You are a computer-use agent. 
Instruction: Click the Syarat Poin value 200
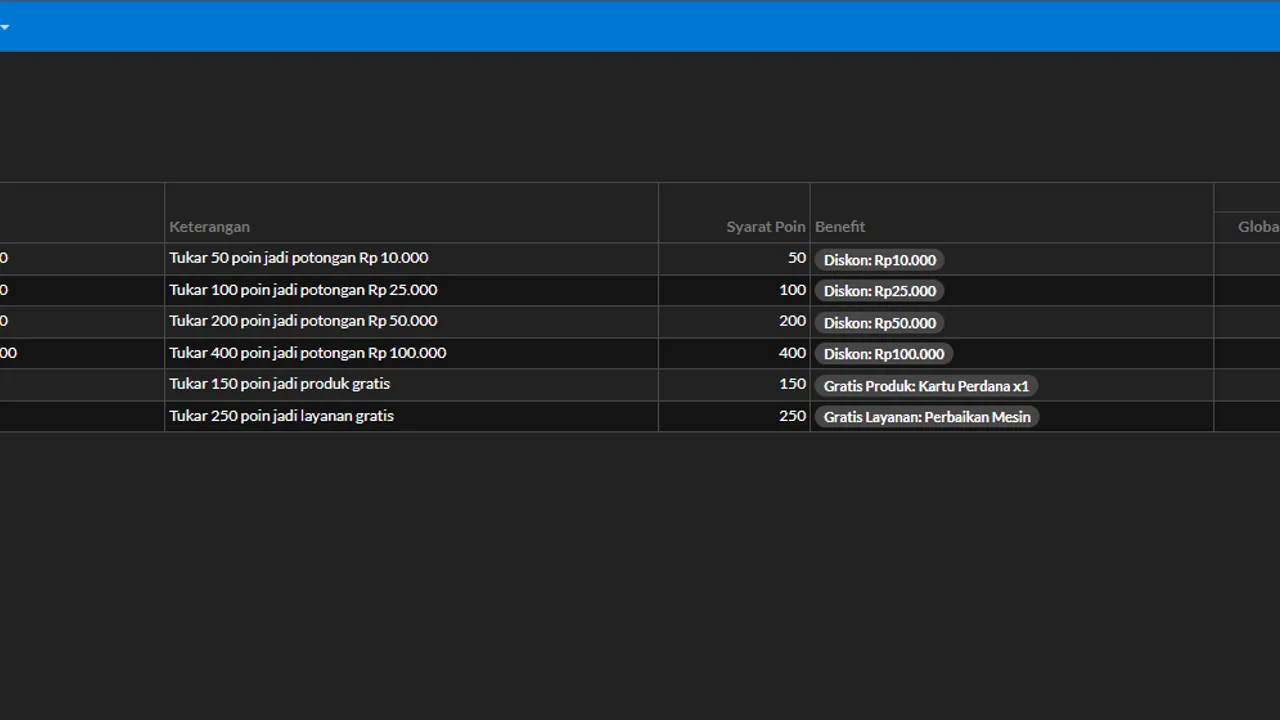point(793,321)
